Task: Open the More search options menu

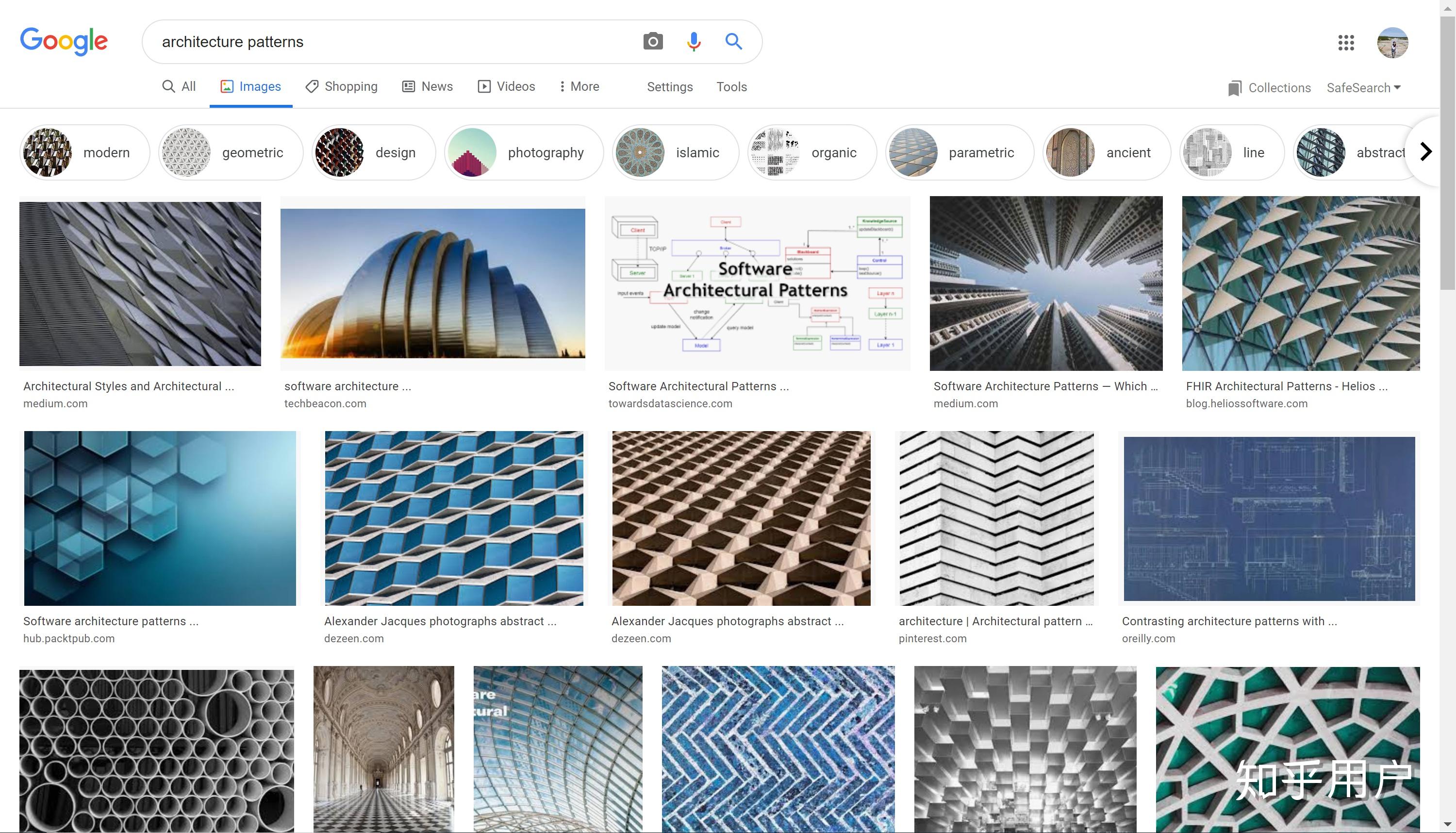Action: [x=579, y=86]
